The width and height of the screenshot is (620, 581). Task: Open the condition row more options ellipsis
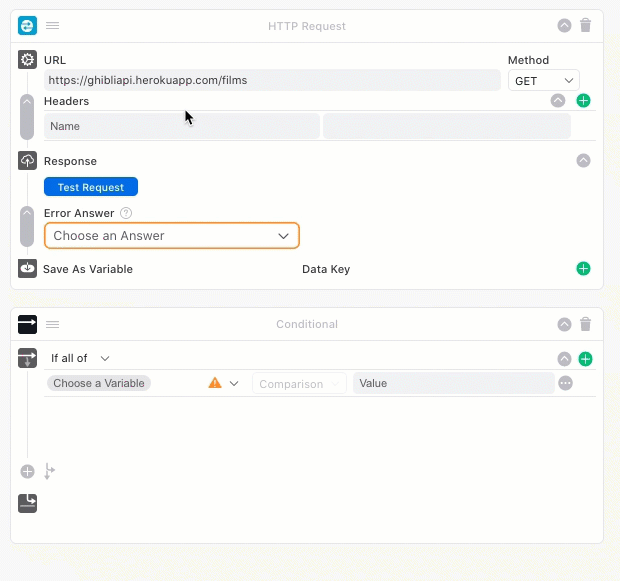566,383
